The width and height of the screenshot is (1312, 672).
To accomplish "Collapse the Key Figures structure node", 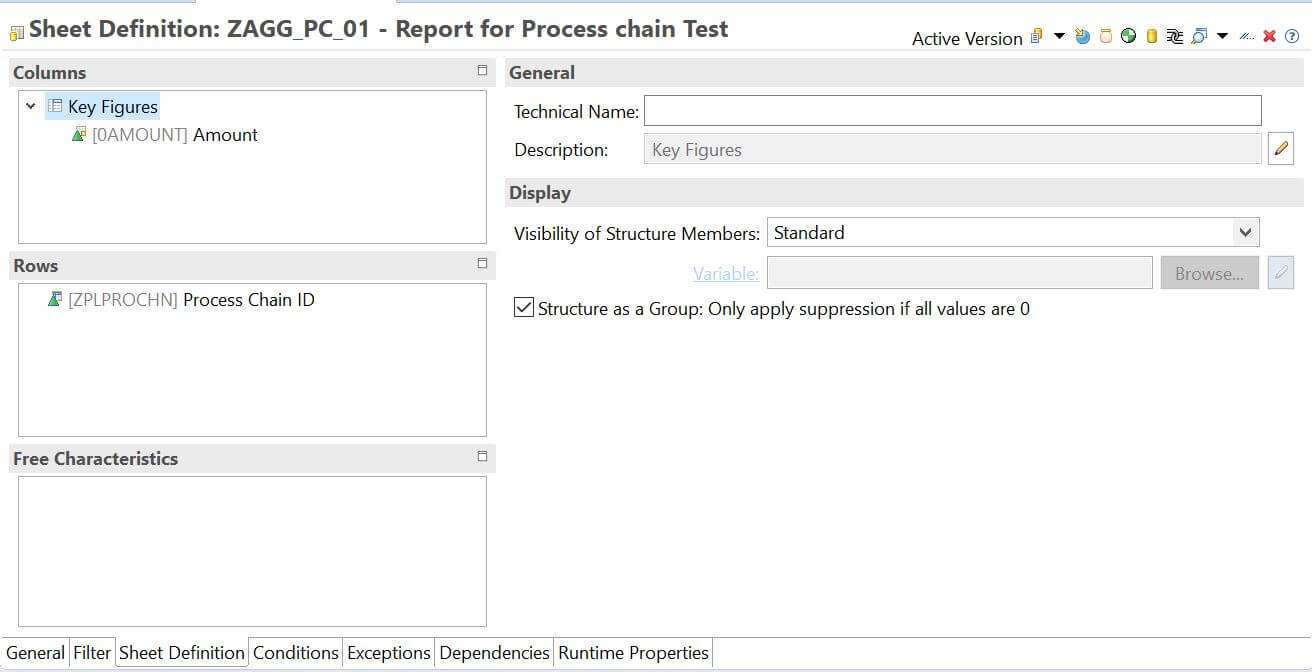I will pos(30,106).
